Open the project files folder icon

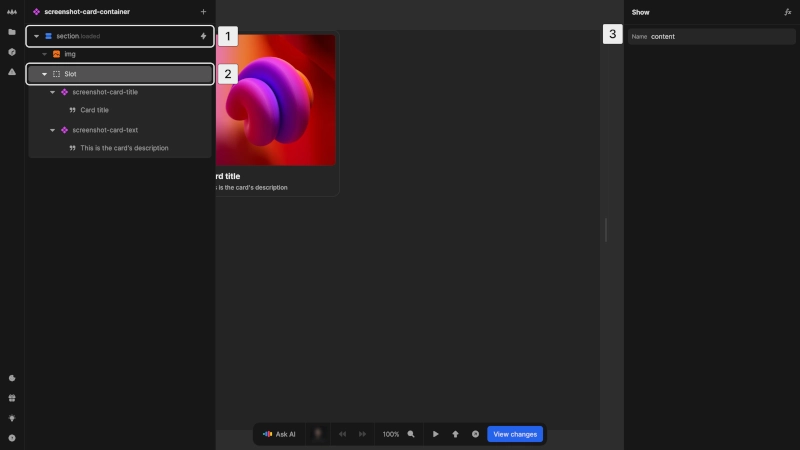pos(12,32)
